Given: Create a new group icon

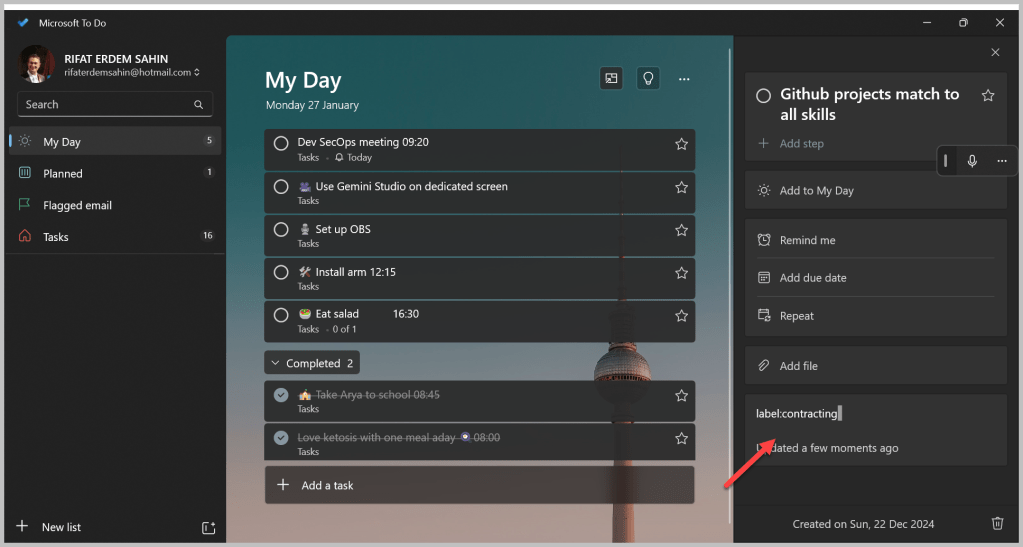Looking at the screenshot, I should (208, 527).
